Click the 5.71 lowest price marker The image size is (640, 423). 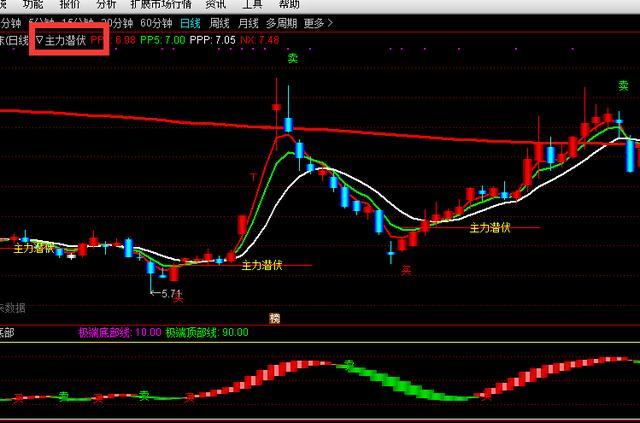[172, 294]
